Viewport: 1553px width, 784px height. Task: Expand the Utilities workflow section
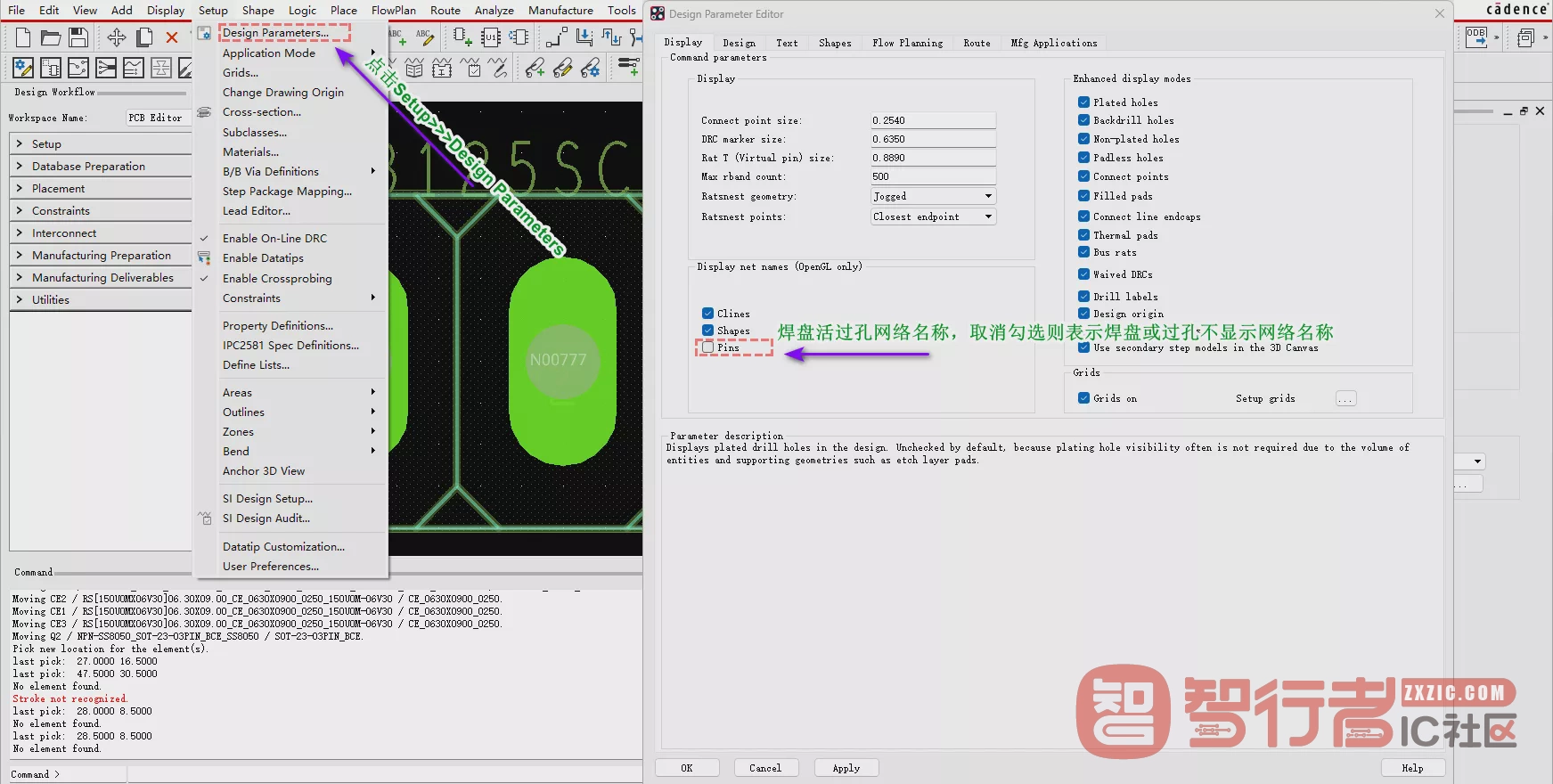[101, 300]
